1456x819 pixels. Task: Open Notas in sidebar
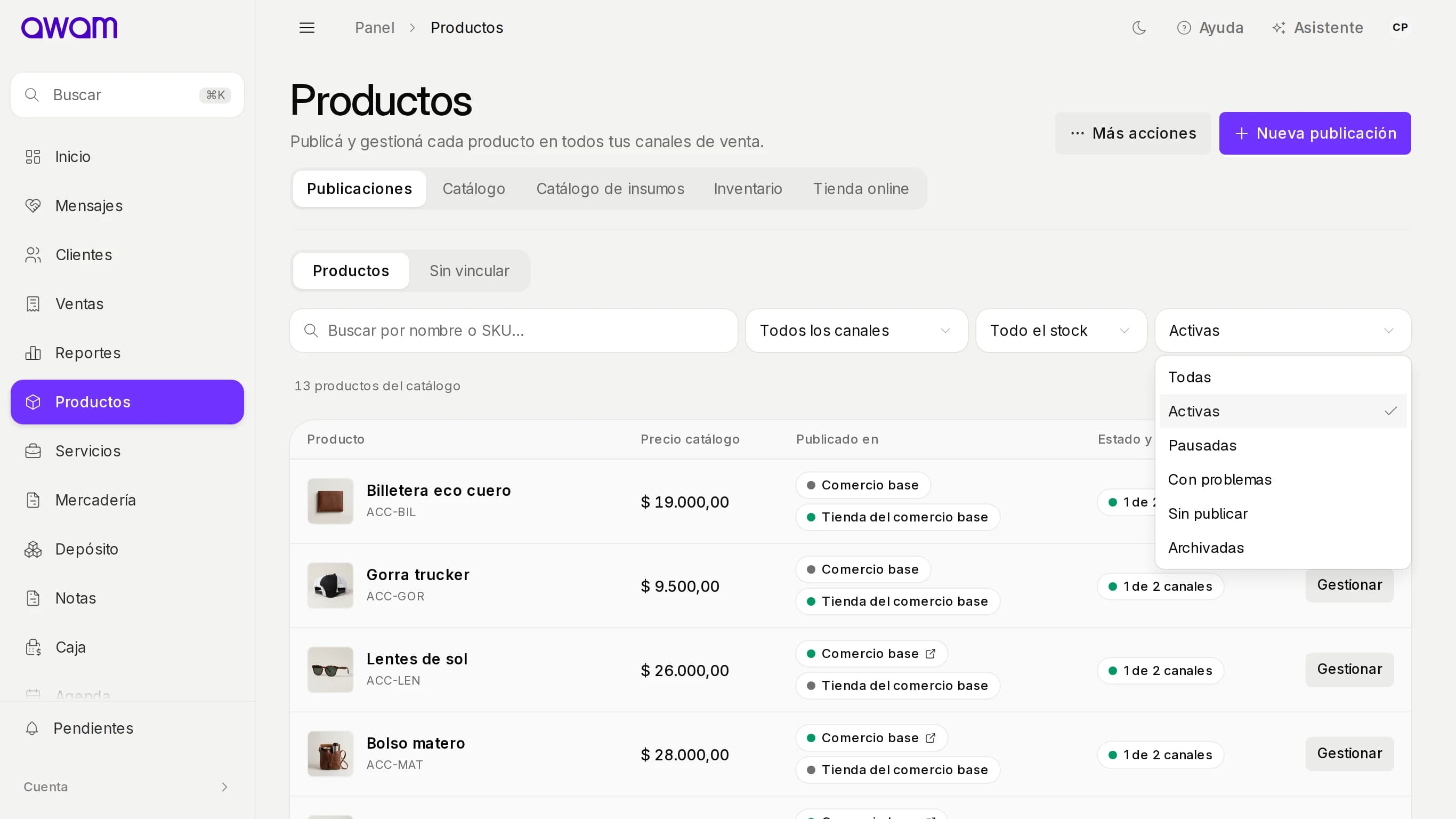[127, 598]
